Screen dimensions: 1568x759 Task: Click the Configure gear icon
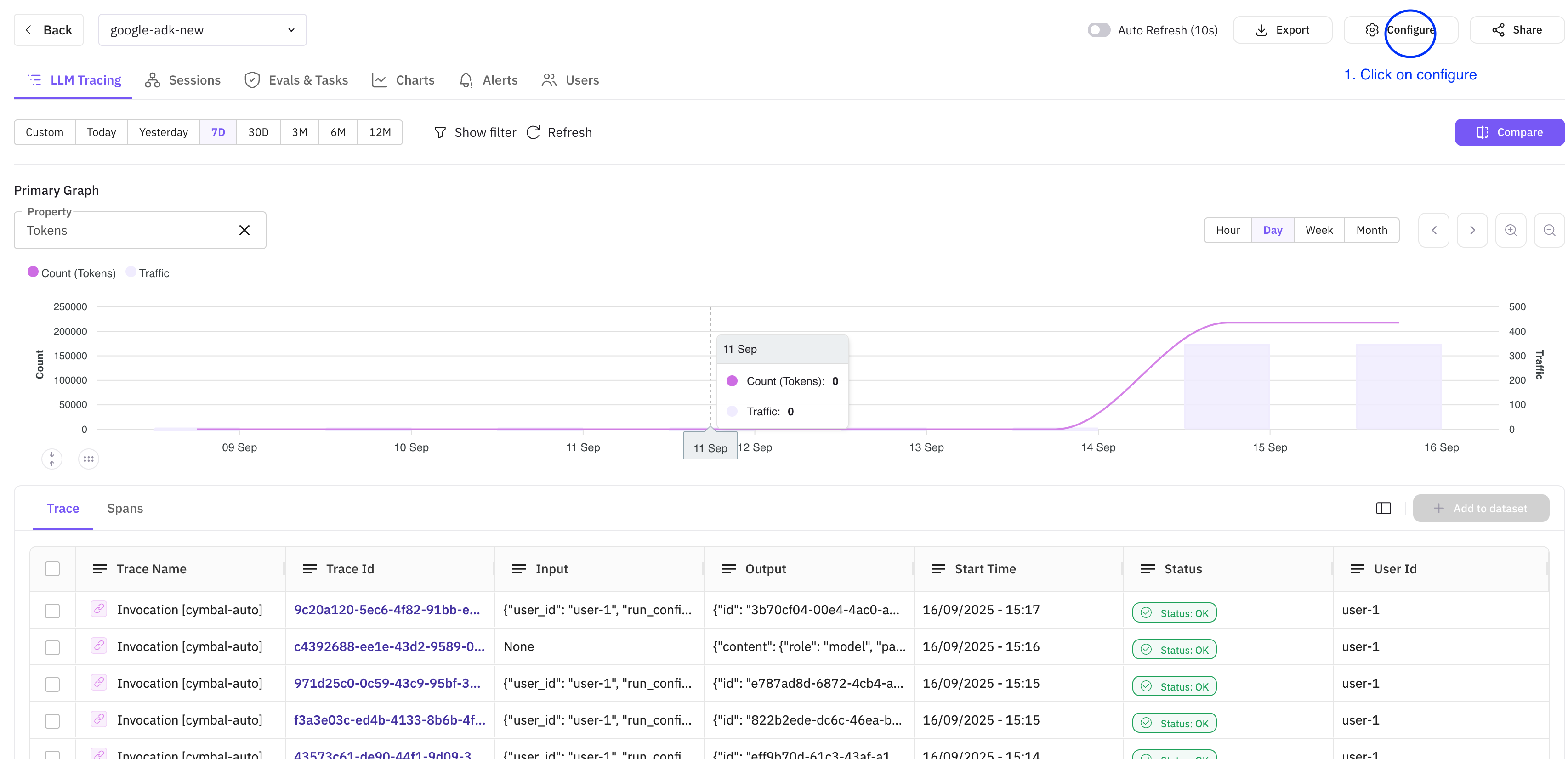tap(1371, 30)
